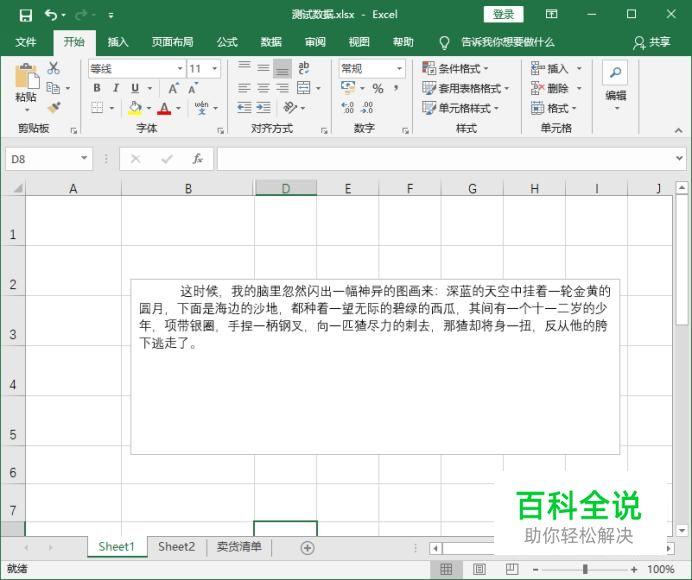
Task: Toggle bottom vertical alignment
Action: click(x=282, y=68)
